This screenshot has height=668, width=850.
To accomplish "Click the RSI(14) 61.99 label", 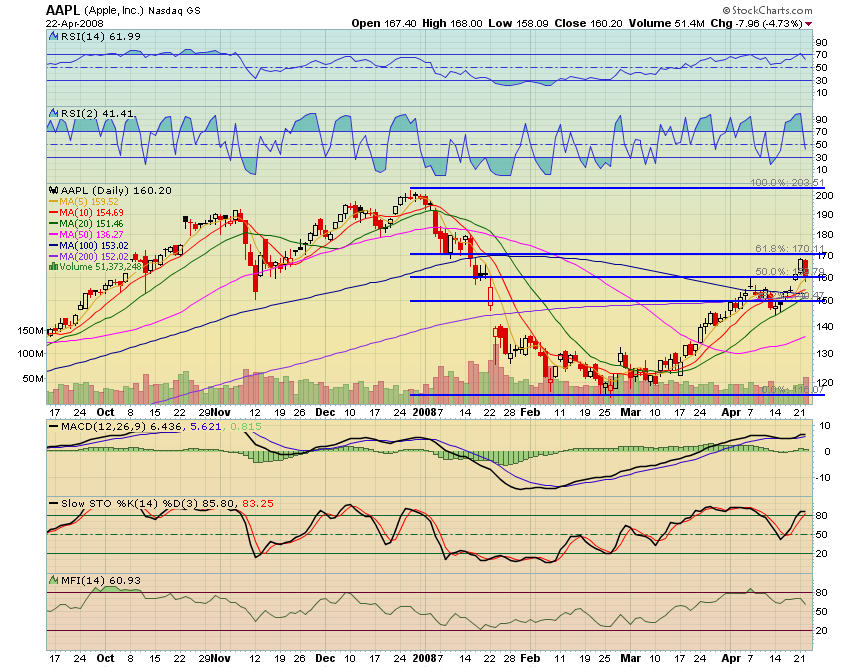I will pos(101,36).
